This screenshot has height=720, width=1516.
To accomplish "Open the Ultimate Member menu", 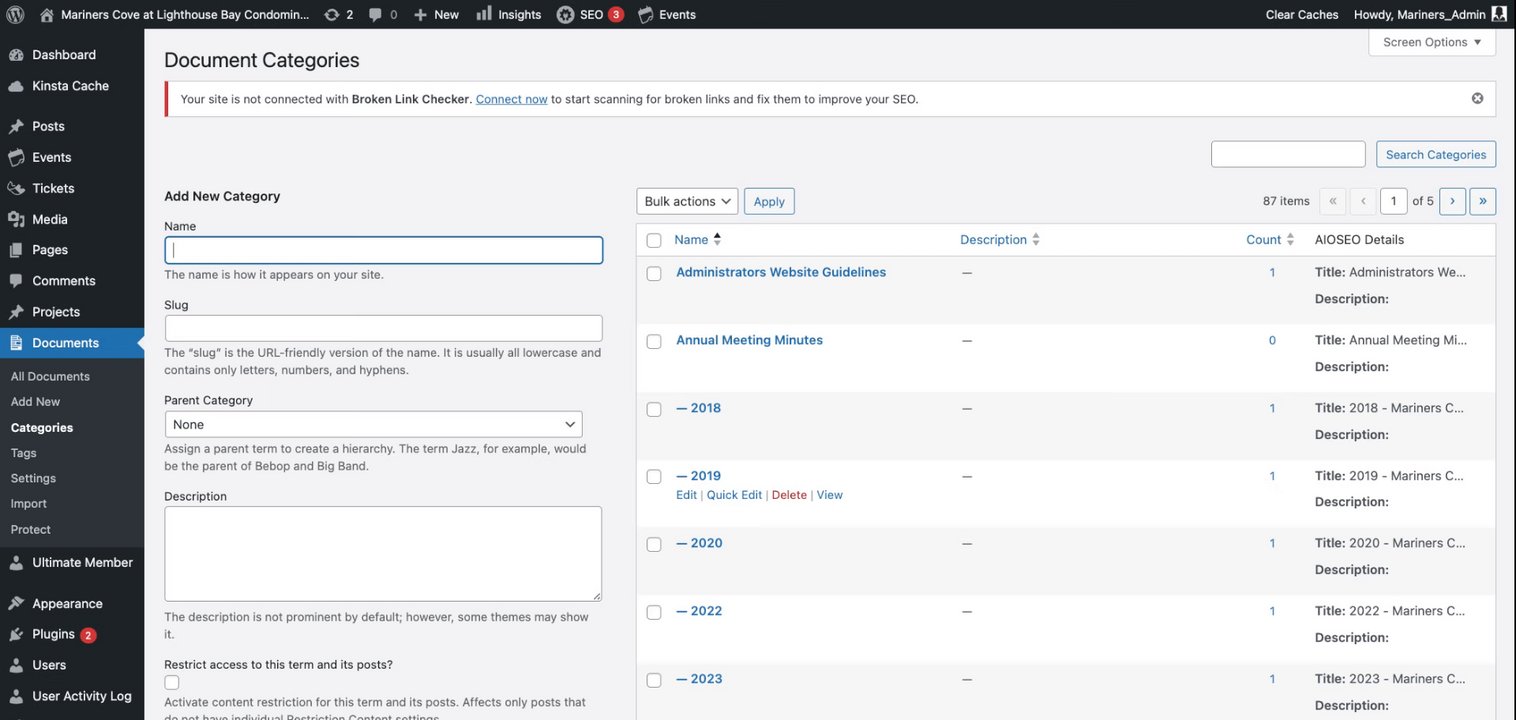I will (x=82, y=562).
